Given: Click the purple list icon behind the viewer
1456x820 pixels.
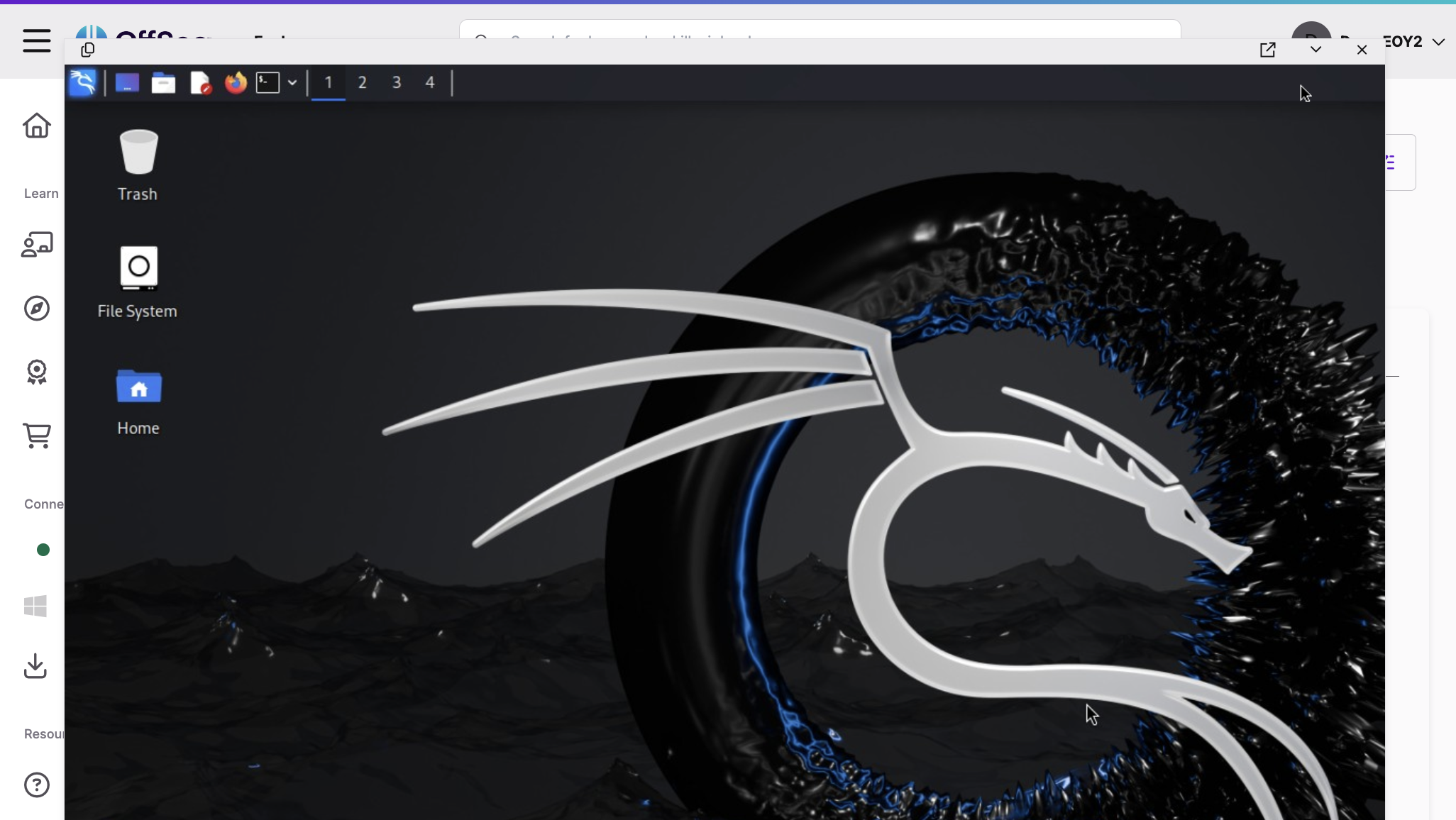Looking at the screenshot, I should [1390, 162].
